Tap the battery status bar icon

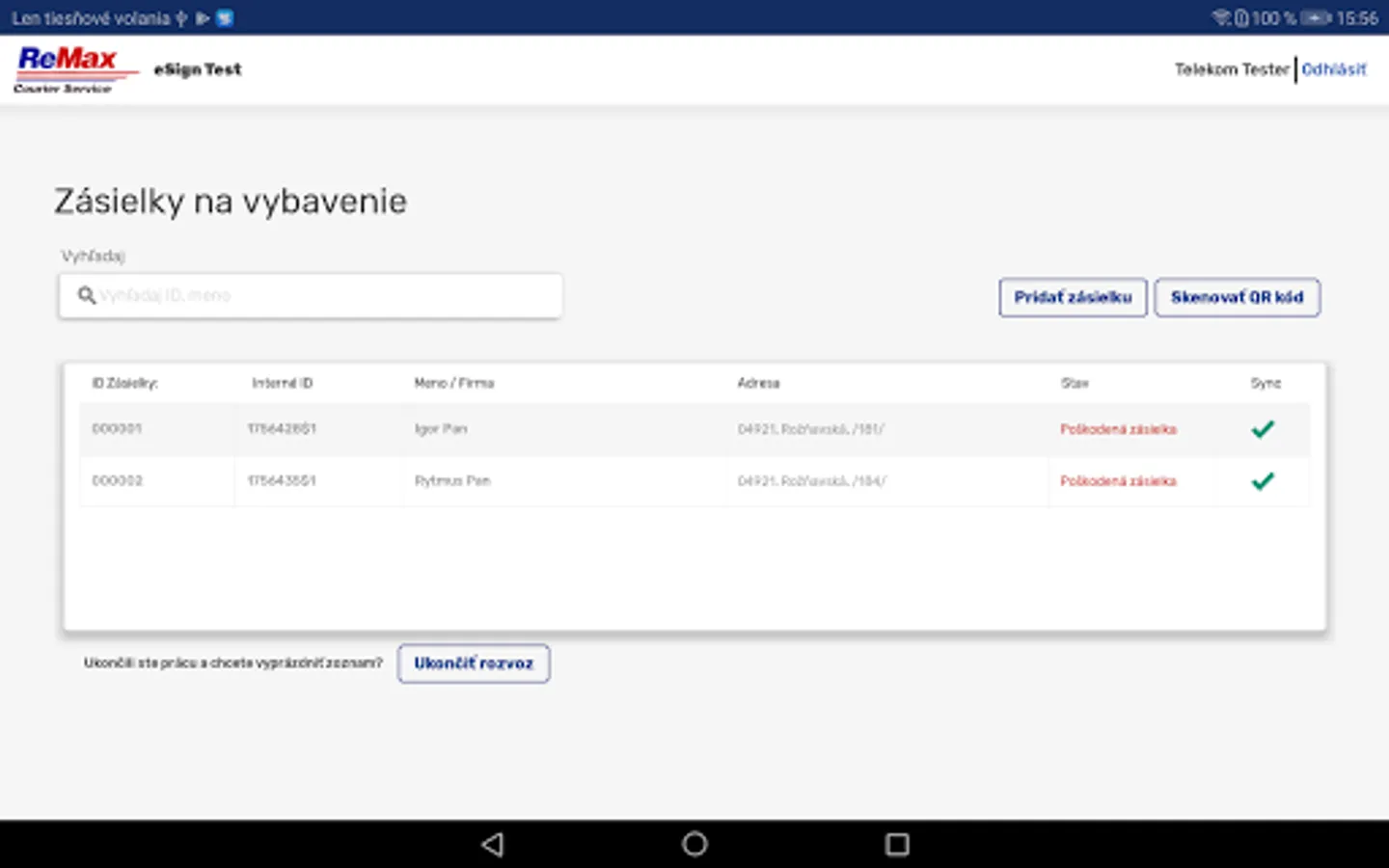tap(1316, 17)
